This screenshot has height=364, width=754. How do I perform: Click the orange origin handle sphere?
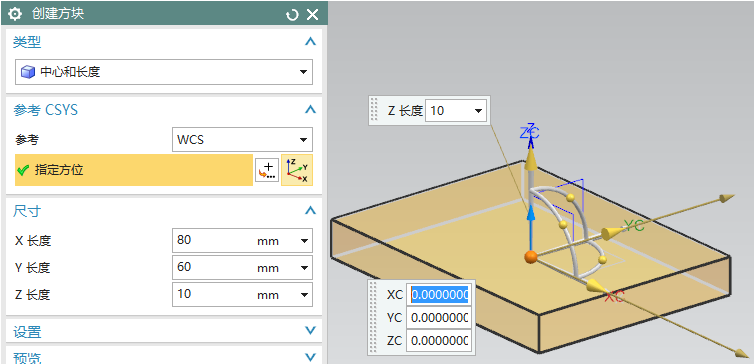(530, 257)
